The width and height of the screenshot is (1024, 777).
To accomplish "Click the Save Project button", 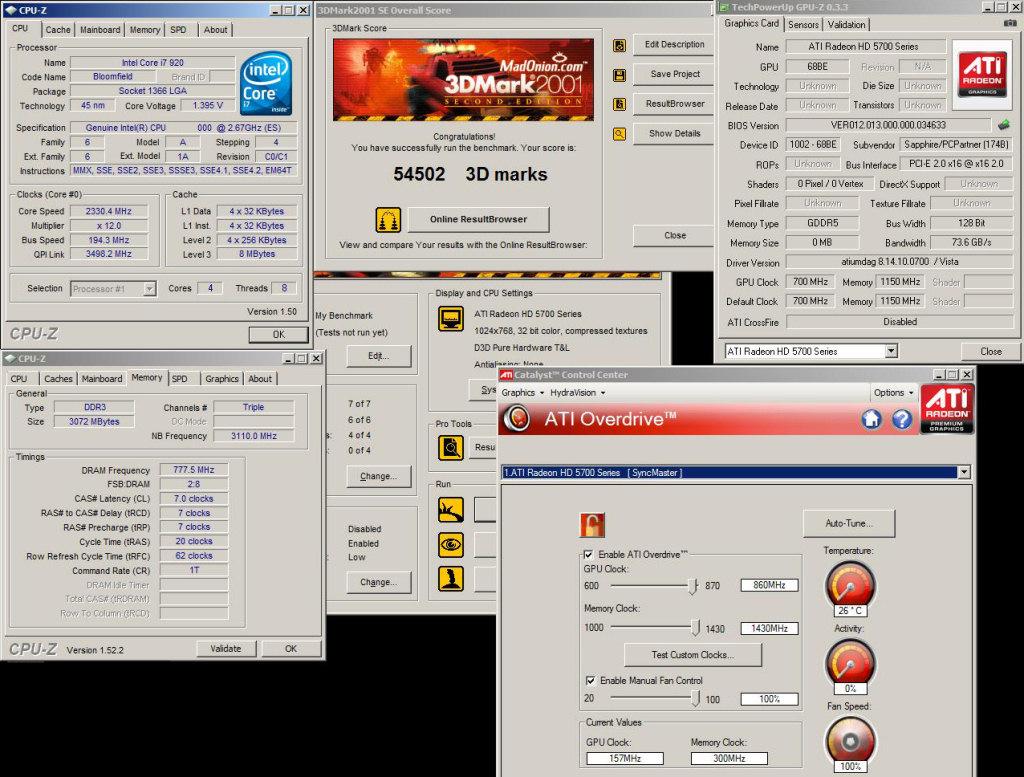I will point(674,74).
